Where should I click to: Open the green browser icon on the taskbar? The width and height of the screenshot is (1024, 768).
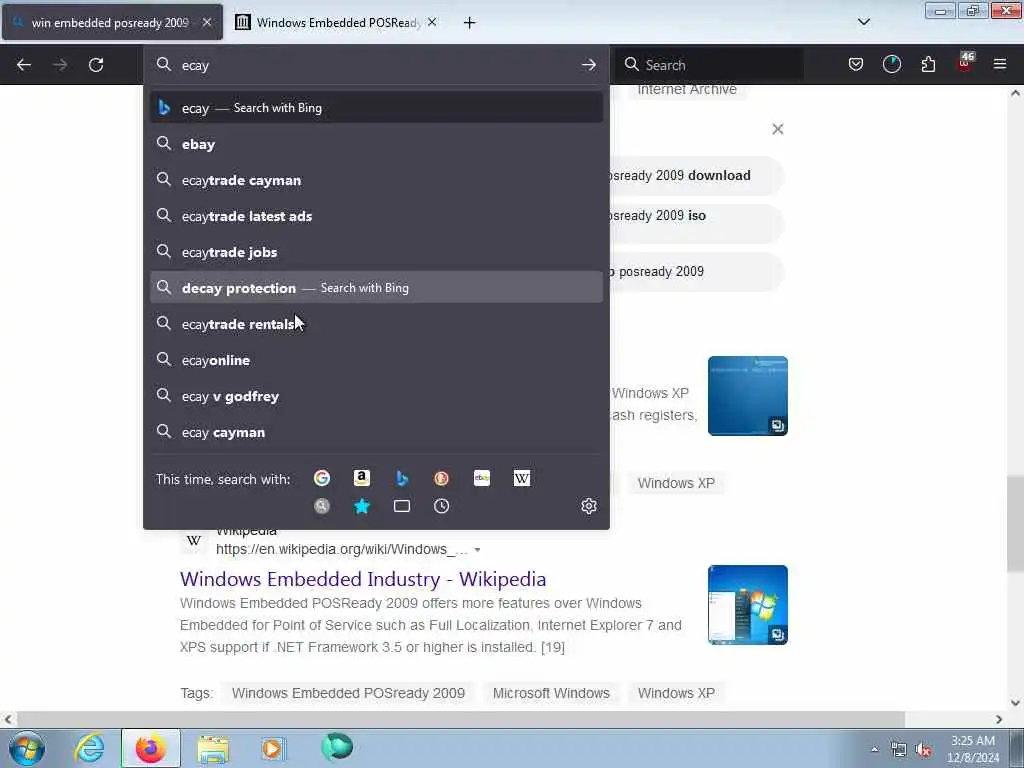(x=337, y=747)
